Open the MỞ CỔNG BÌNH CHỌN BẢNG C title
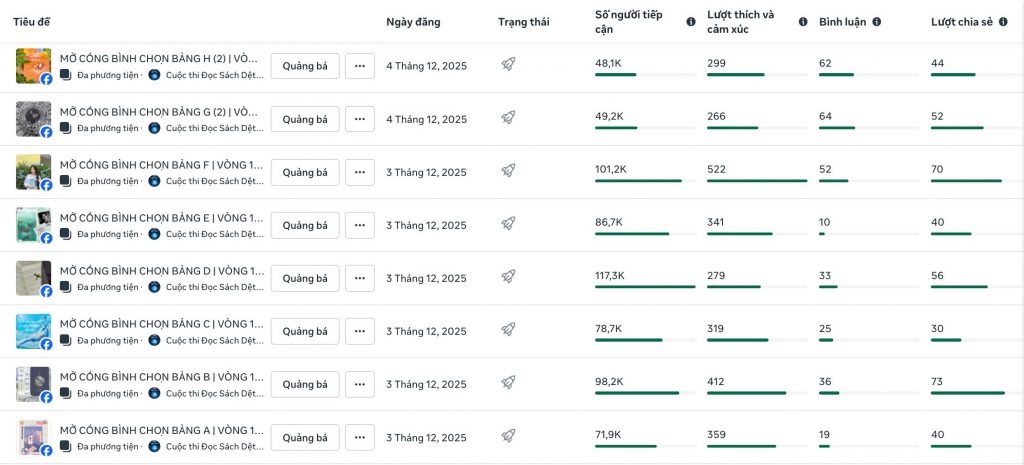Viewport: 1024px width, 465px height. pyautogui.click(x=162, y=324)
